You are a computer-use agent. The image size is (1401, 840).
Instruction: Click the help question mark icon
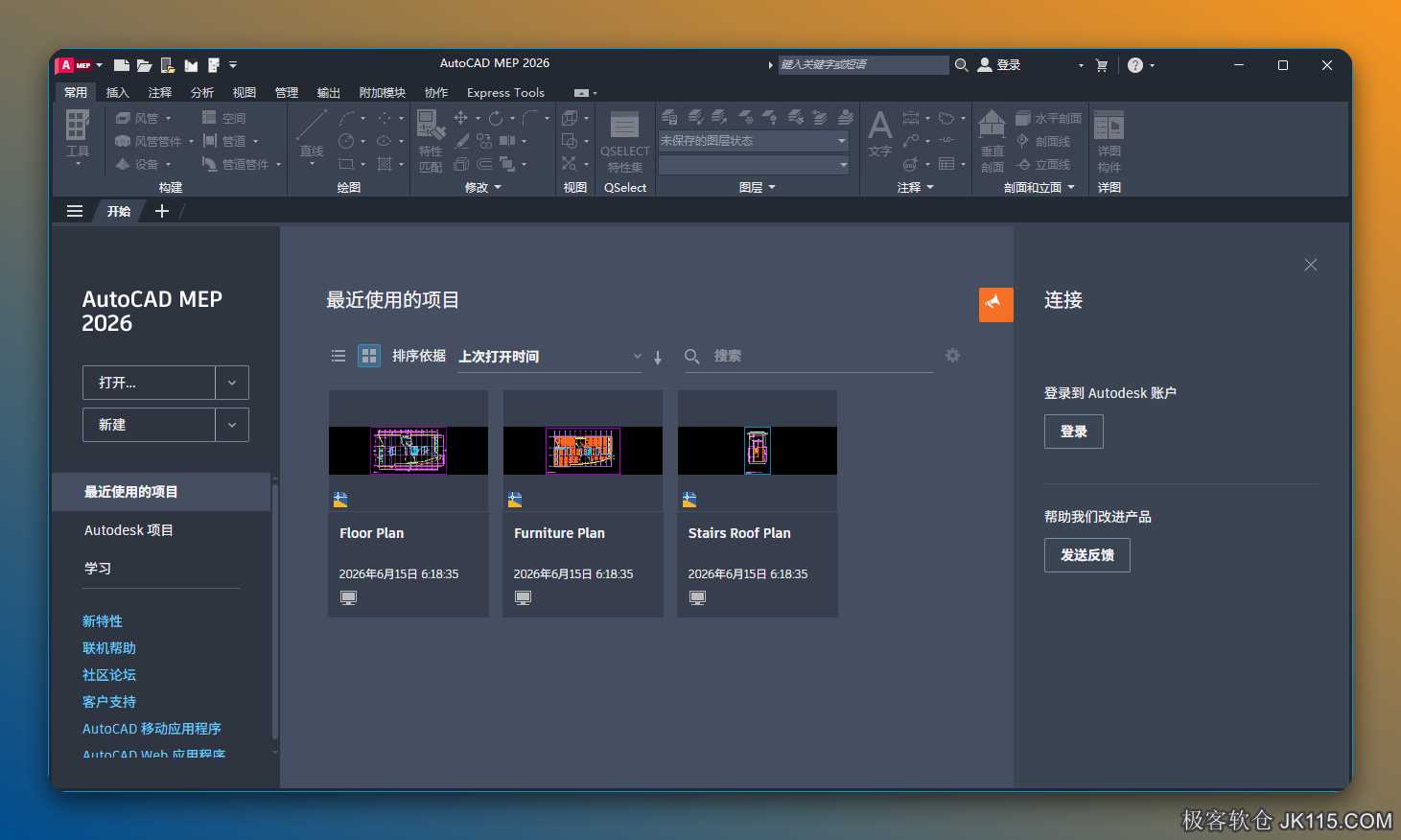click(x=1135, y=65)
